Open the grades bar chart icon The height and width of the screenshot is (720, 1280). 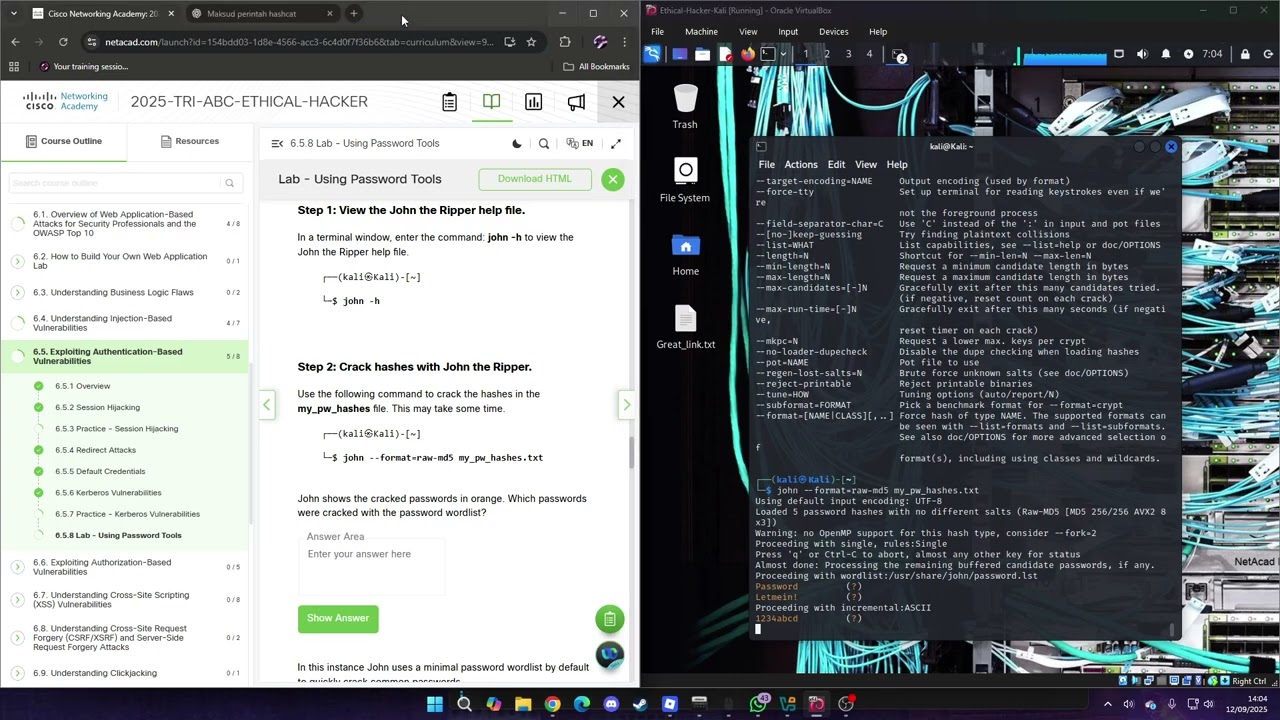(x=534, y=102)
